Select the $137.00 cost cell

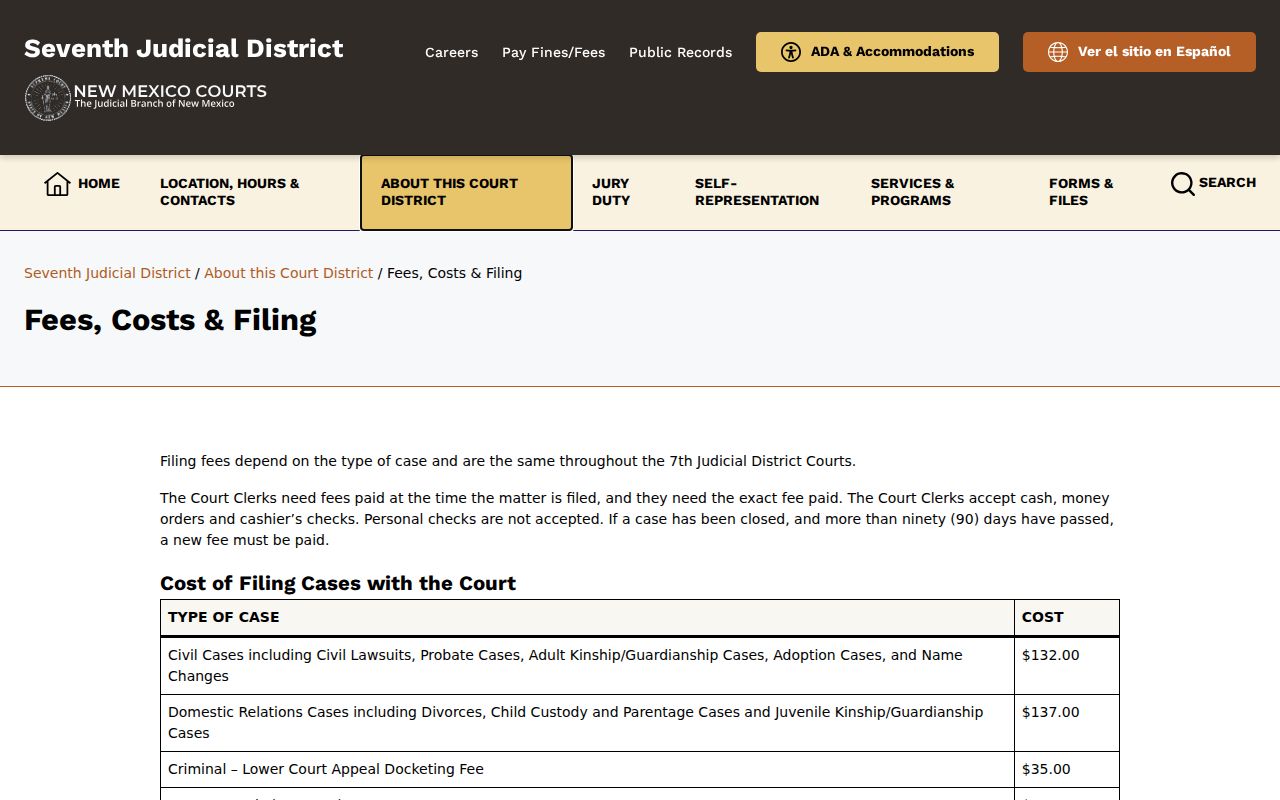tap(1067, 723)
